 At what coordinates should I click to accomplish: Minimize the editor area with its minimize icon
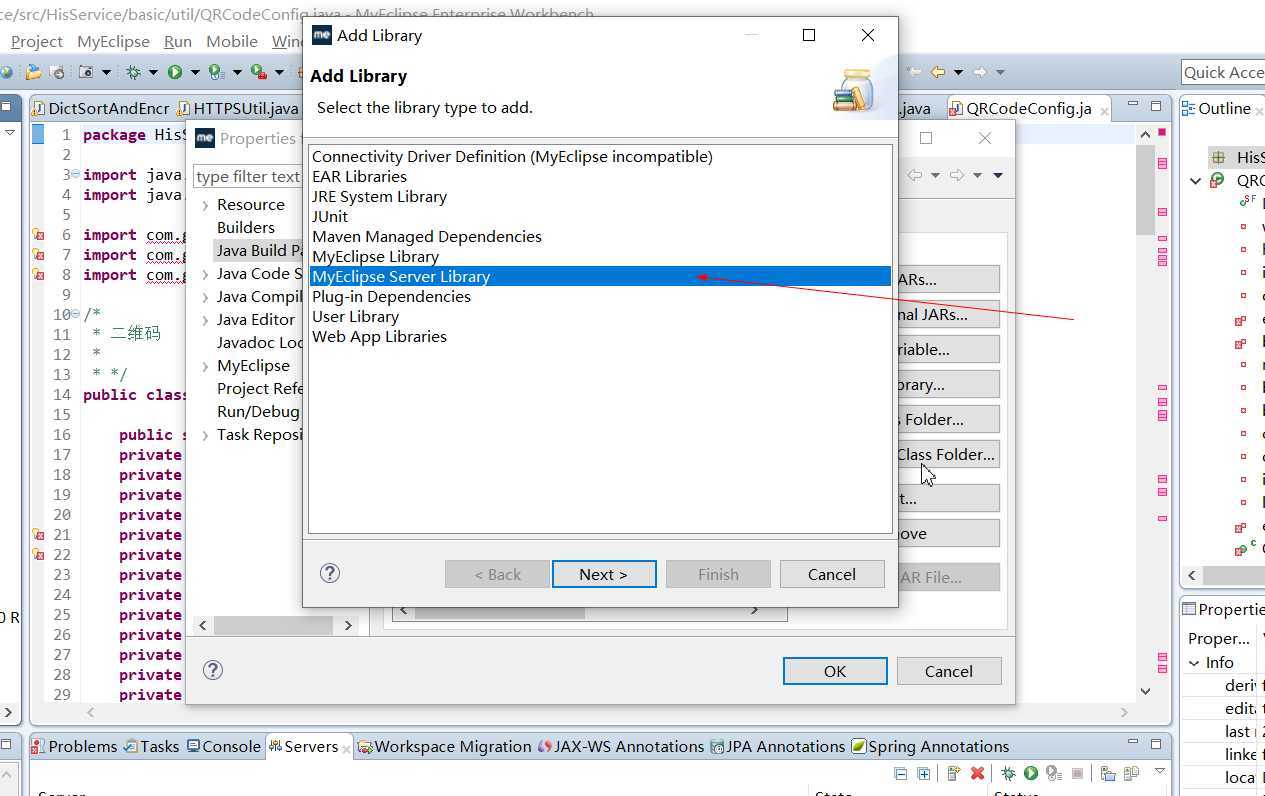tap(1132, 105)
